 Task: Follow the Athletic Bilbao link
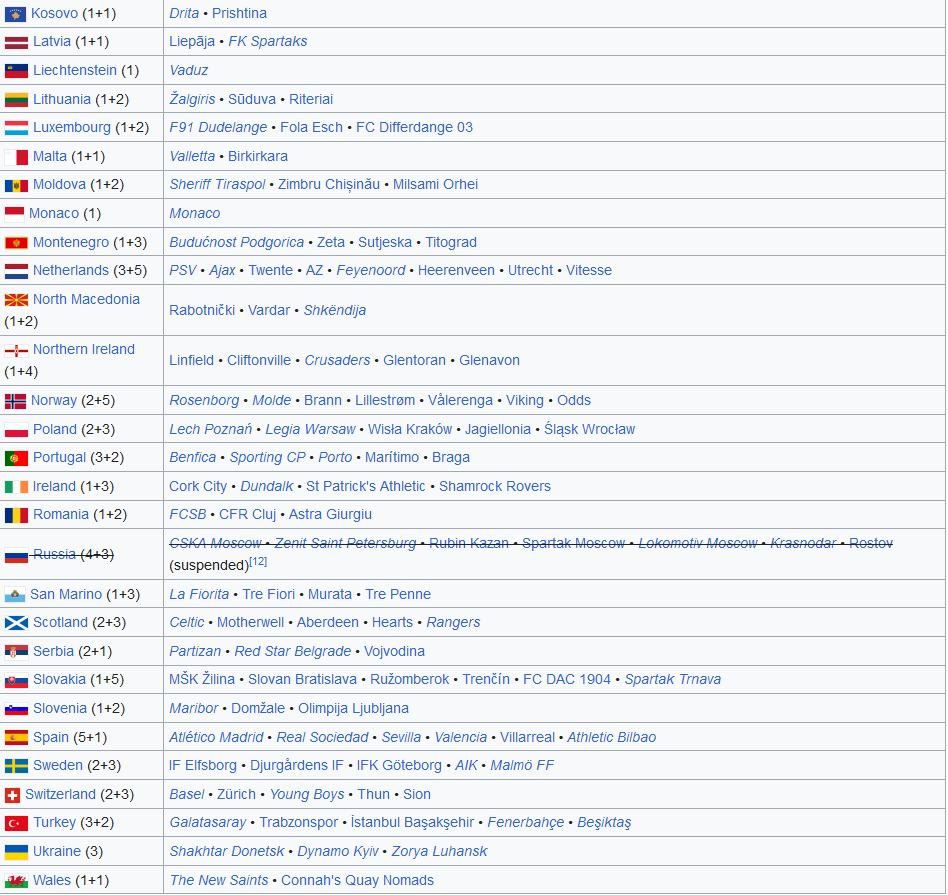(x=611, y=738)
